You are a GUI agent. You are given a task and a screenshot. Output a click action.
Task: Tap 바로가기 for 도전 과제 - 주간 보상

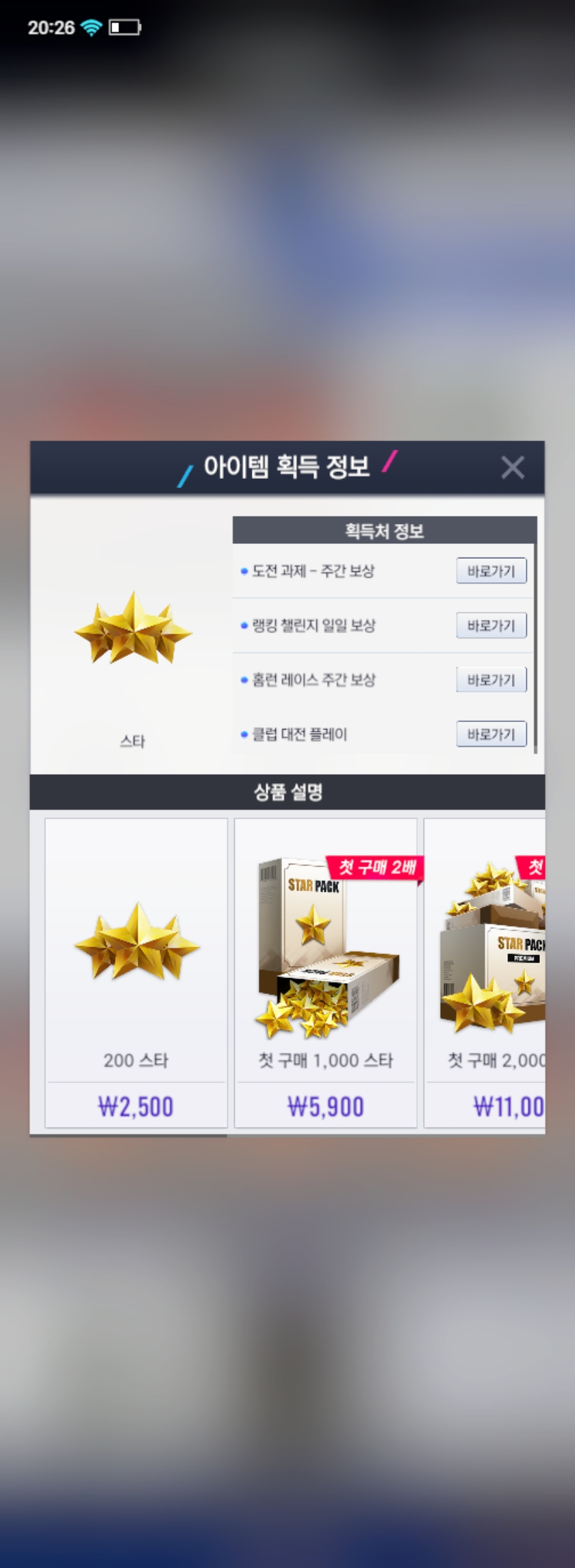[x=491, y=571]
